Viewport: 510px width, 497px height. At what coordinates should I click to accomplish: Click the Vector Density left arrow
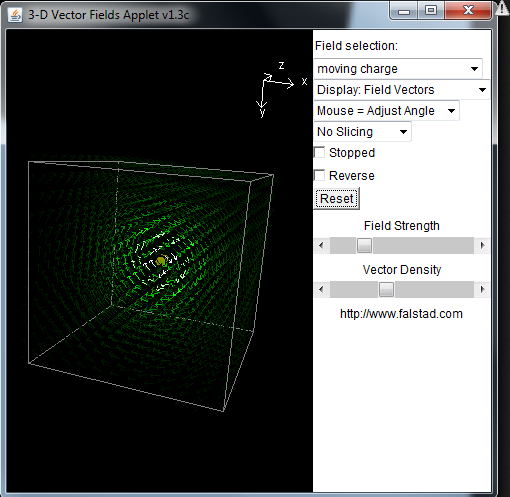pyautogui.click(x=322, y=289)
